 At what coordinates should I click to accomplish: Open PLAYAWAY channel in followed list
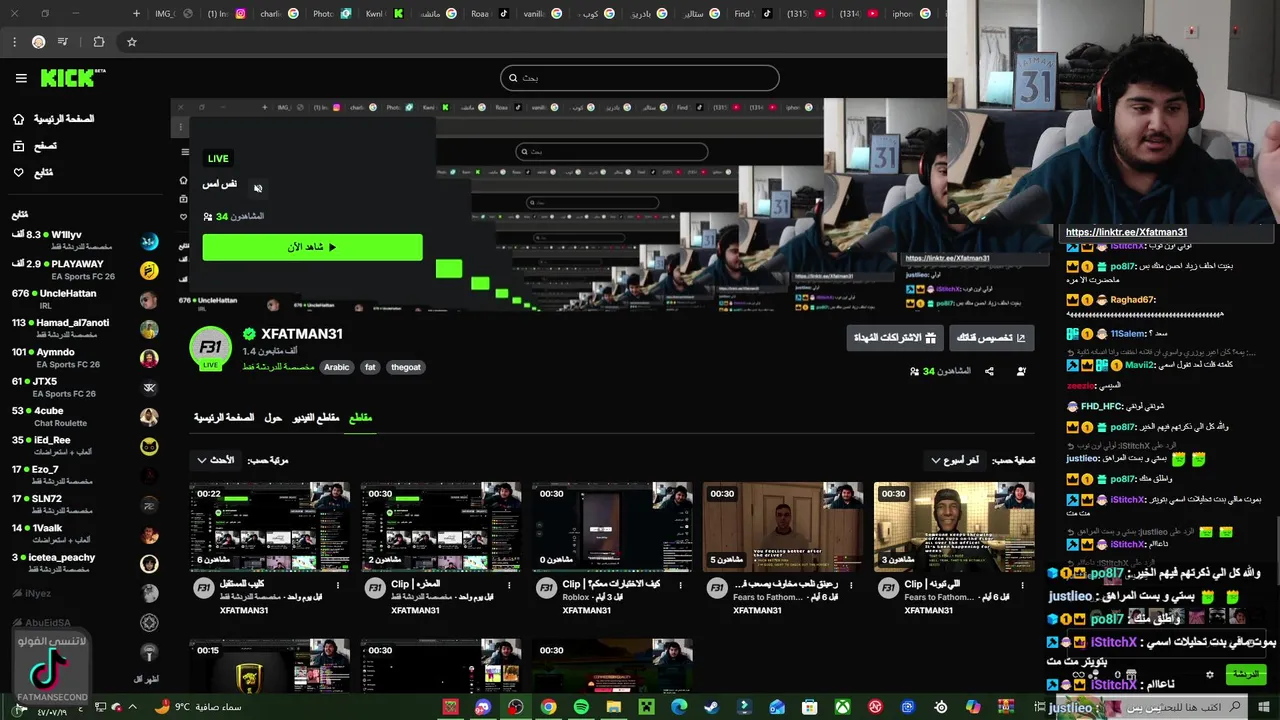point(84,270)
